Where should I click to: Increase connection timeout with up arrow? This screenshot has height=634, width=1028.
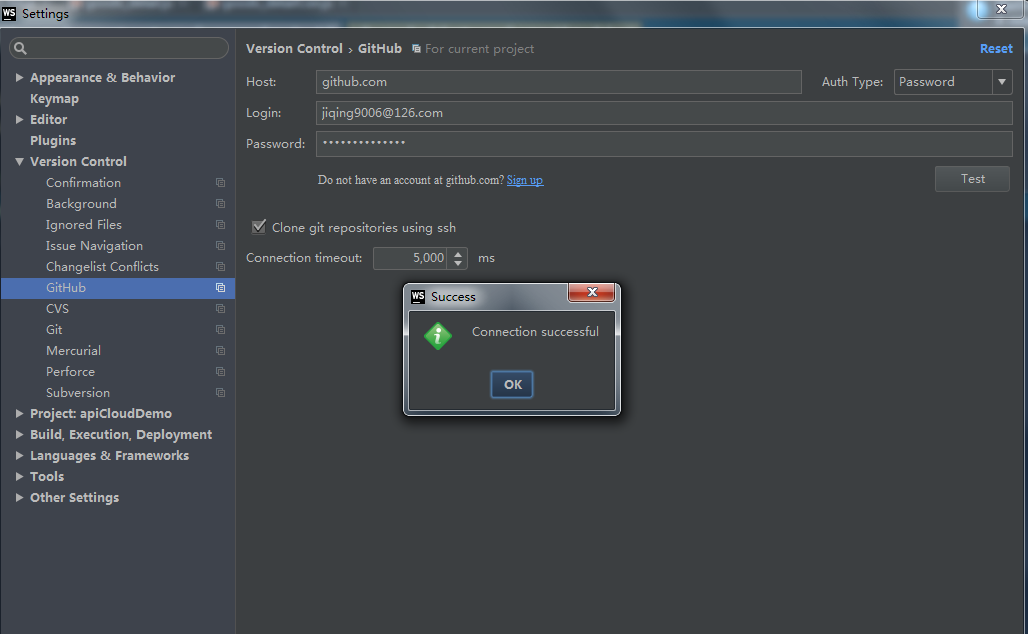(458, 253)
